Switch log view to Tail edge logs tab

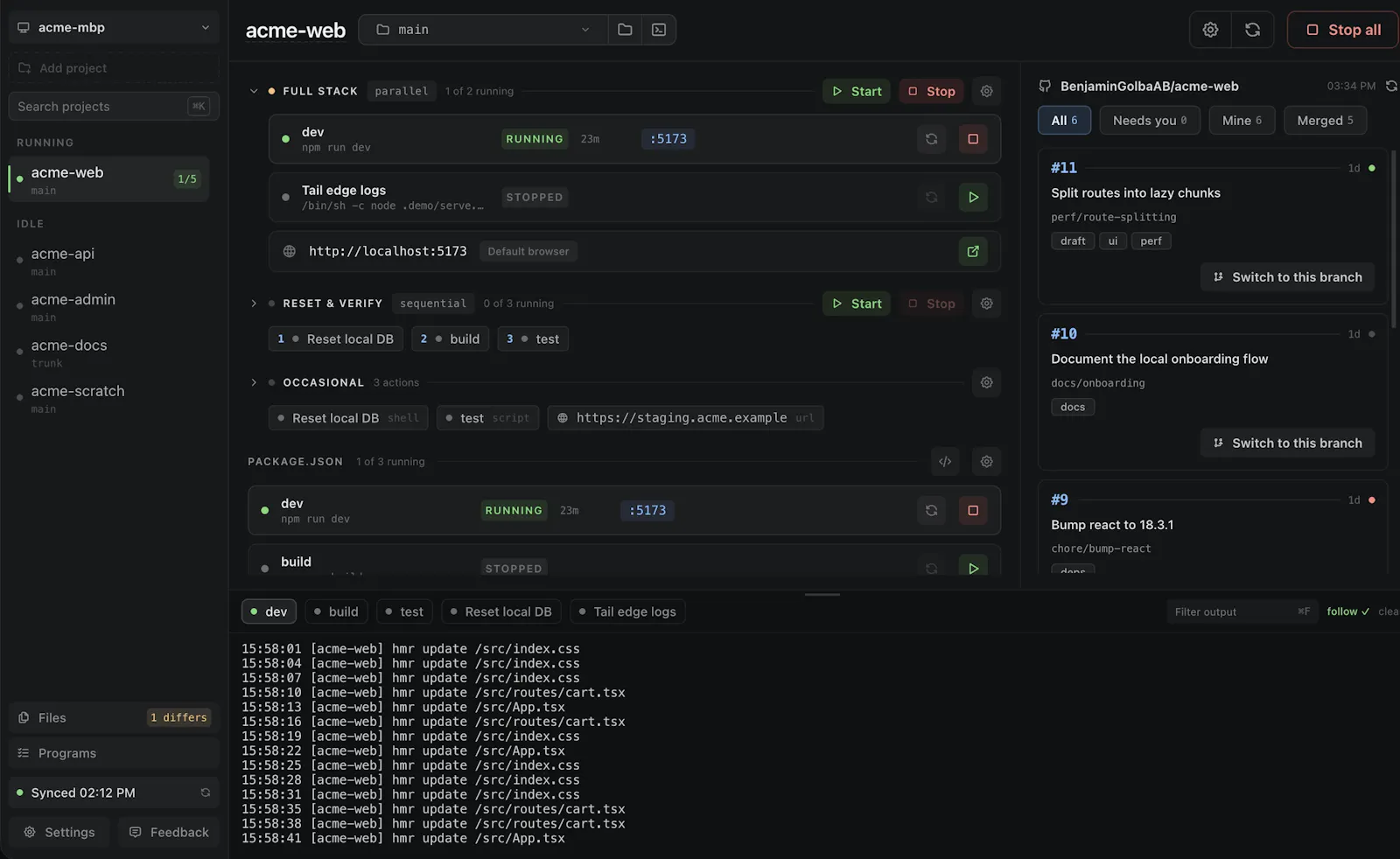pos(627,611)
